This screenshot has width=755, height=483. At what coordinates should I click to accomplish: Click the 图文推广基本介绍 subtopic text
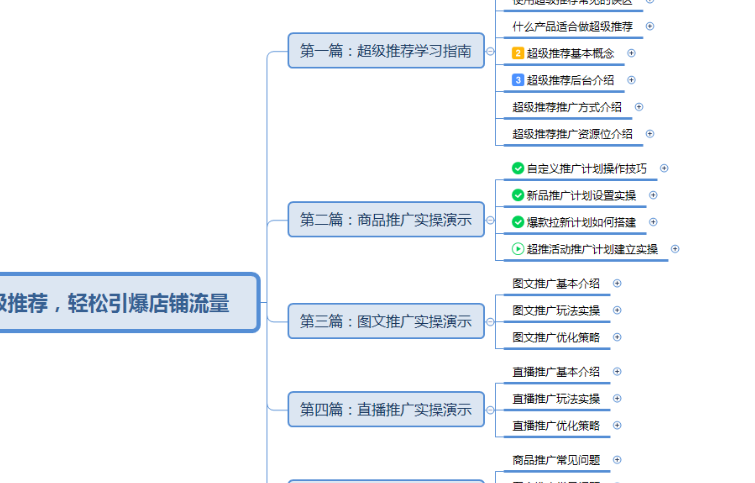tap(556, 284)
